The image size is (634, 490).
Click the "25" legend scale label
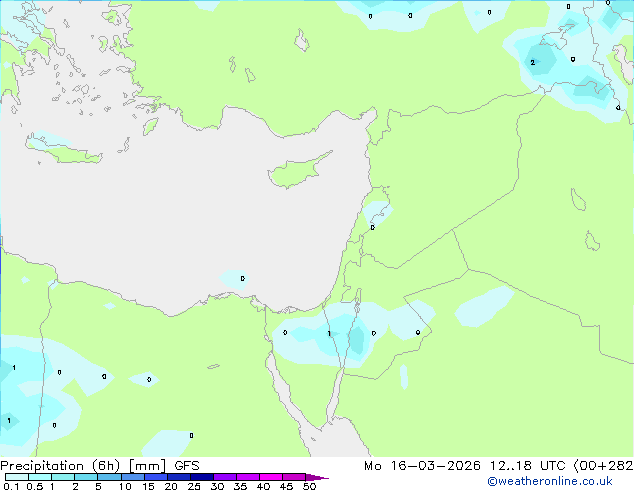pyautogui.click(x=194, y=486)
